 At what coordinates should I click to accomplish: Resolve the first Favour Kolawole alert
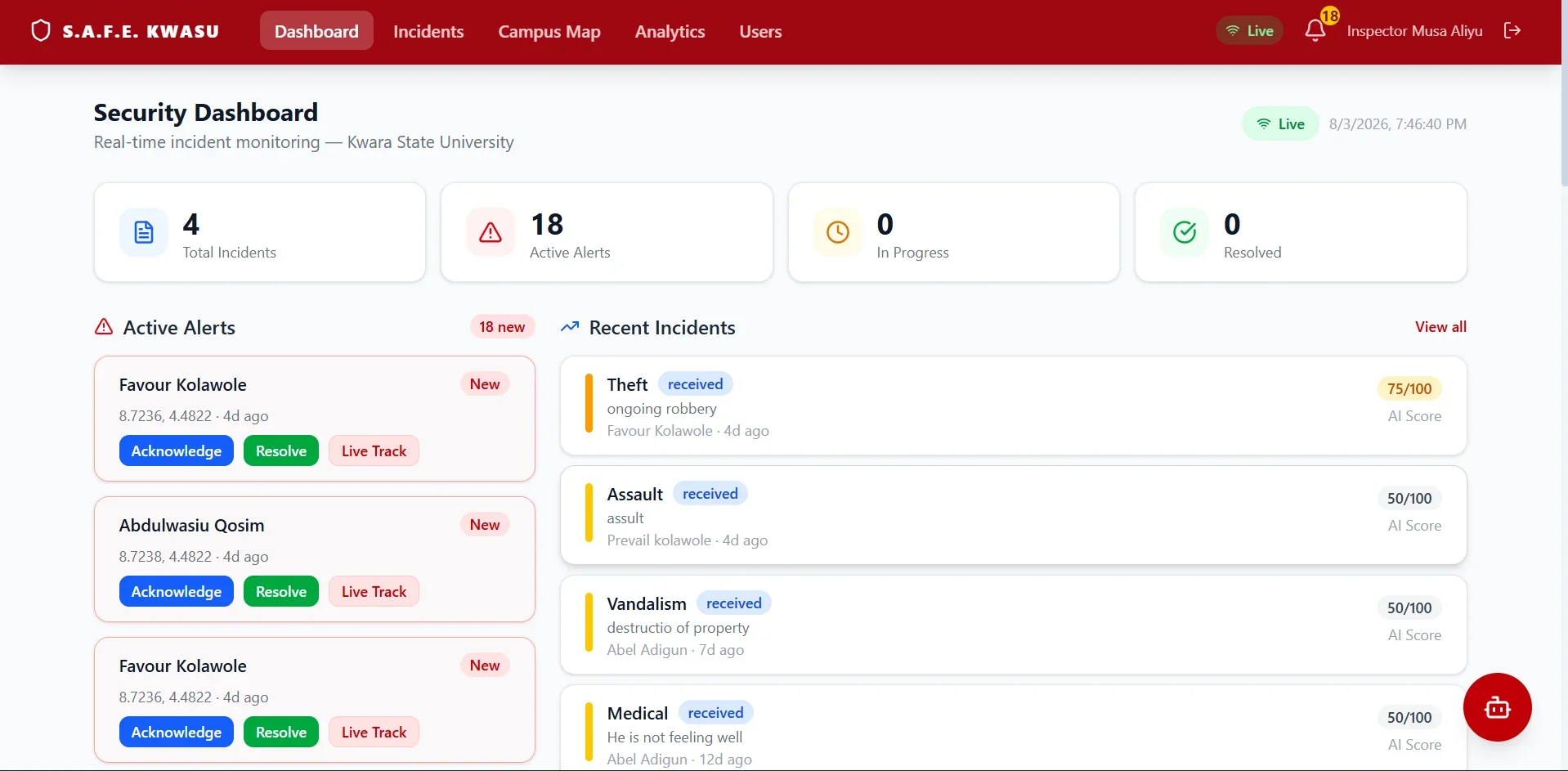click(281, 450)
